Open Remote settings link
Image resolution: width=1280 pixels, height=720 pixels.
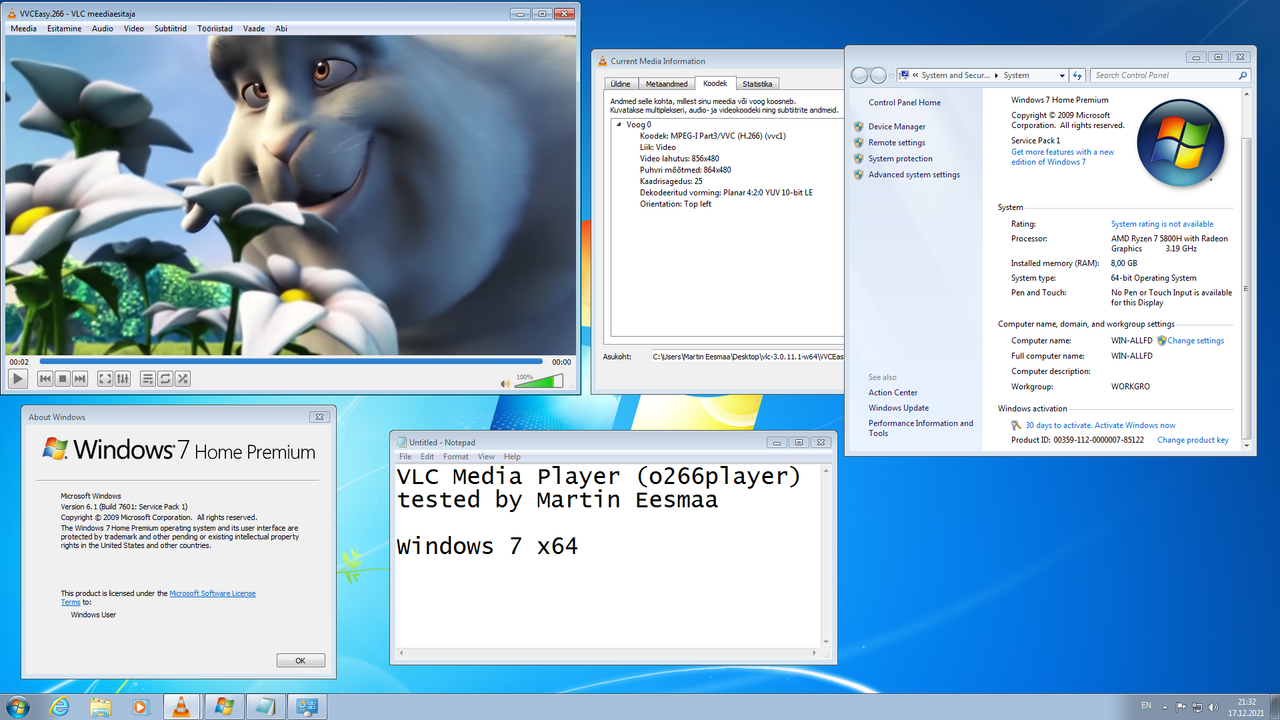[x=897, y=143]
